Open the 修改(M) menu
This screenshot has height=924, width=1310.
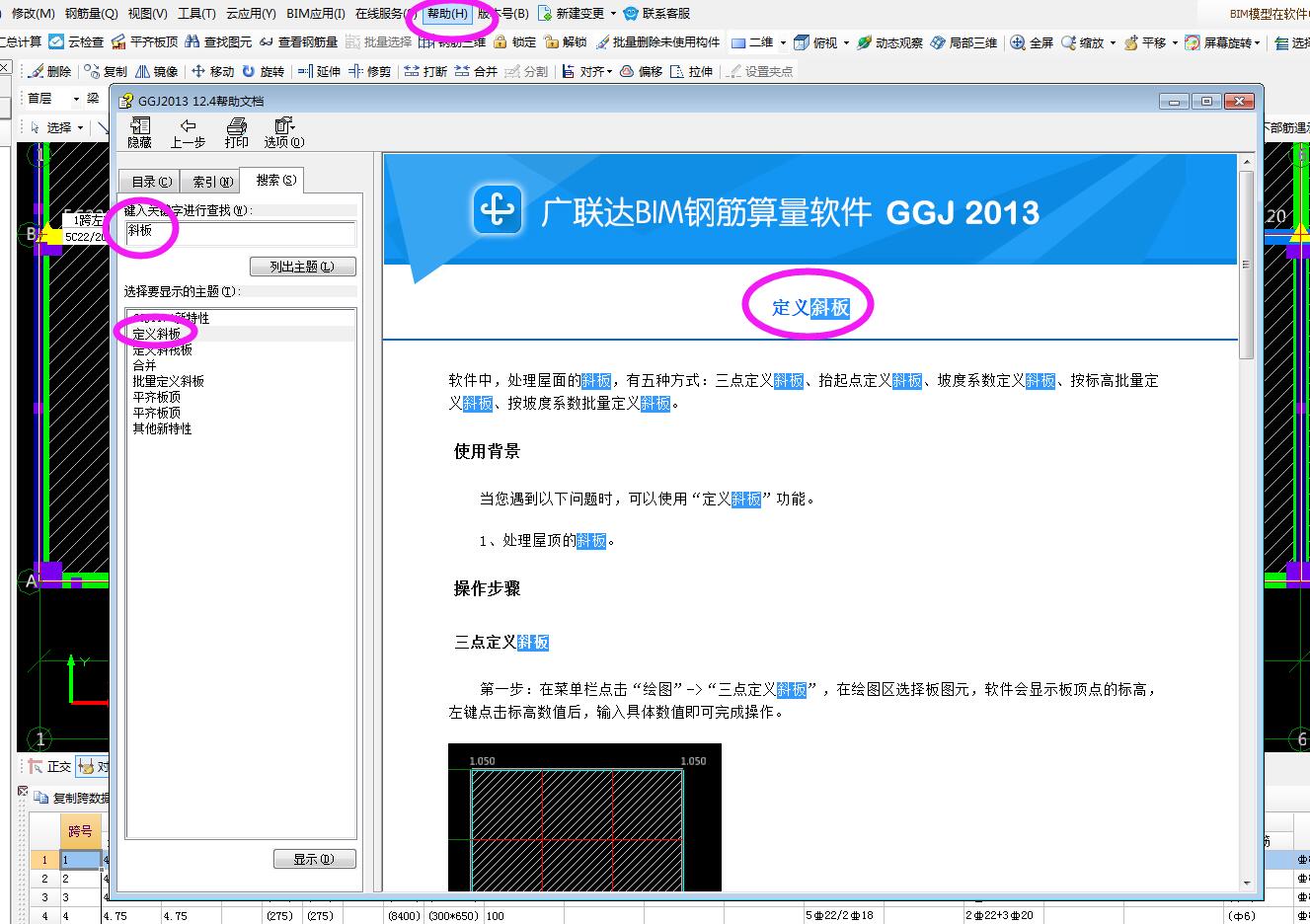click(x=33, y=14)
